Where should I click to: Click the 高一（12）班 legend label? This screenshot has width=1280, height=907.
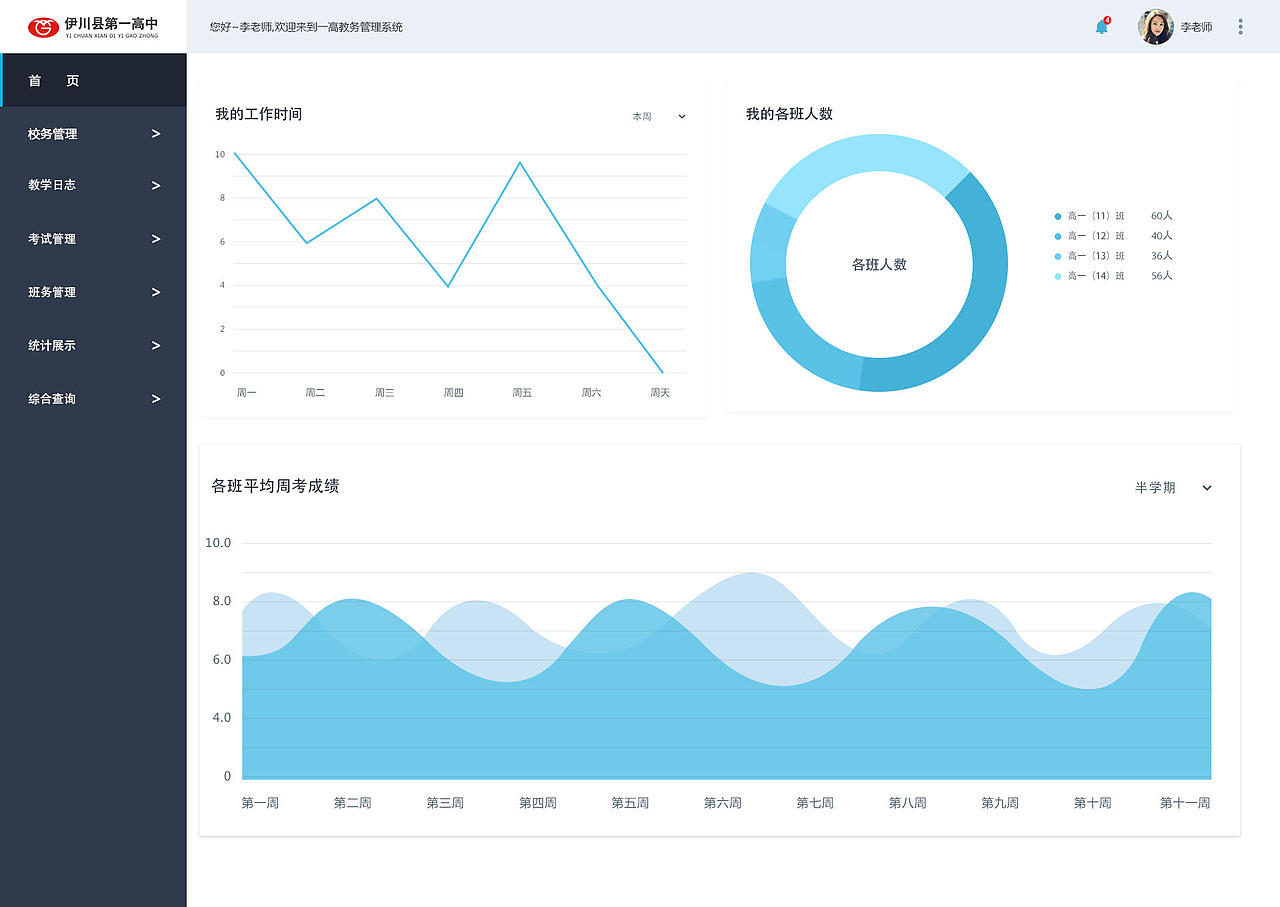pos(1096,236)
